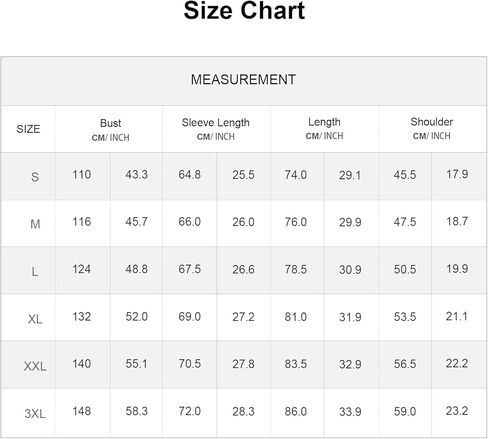Click the XL size row label
This screenshot has height=439, width=488.
35,319
